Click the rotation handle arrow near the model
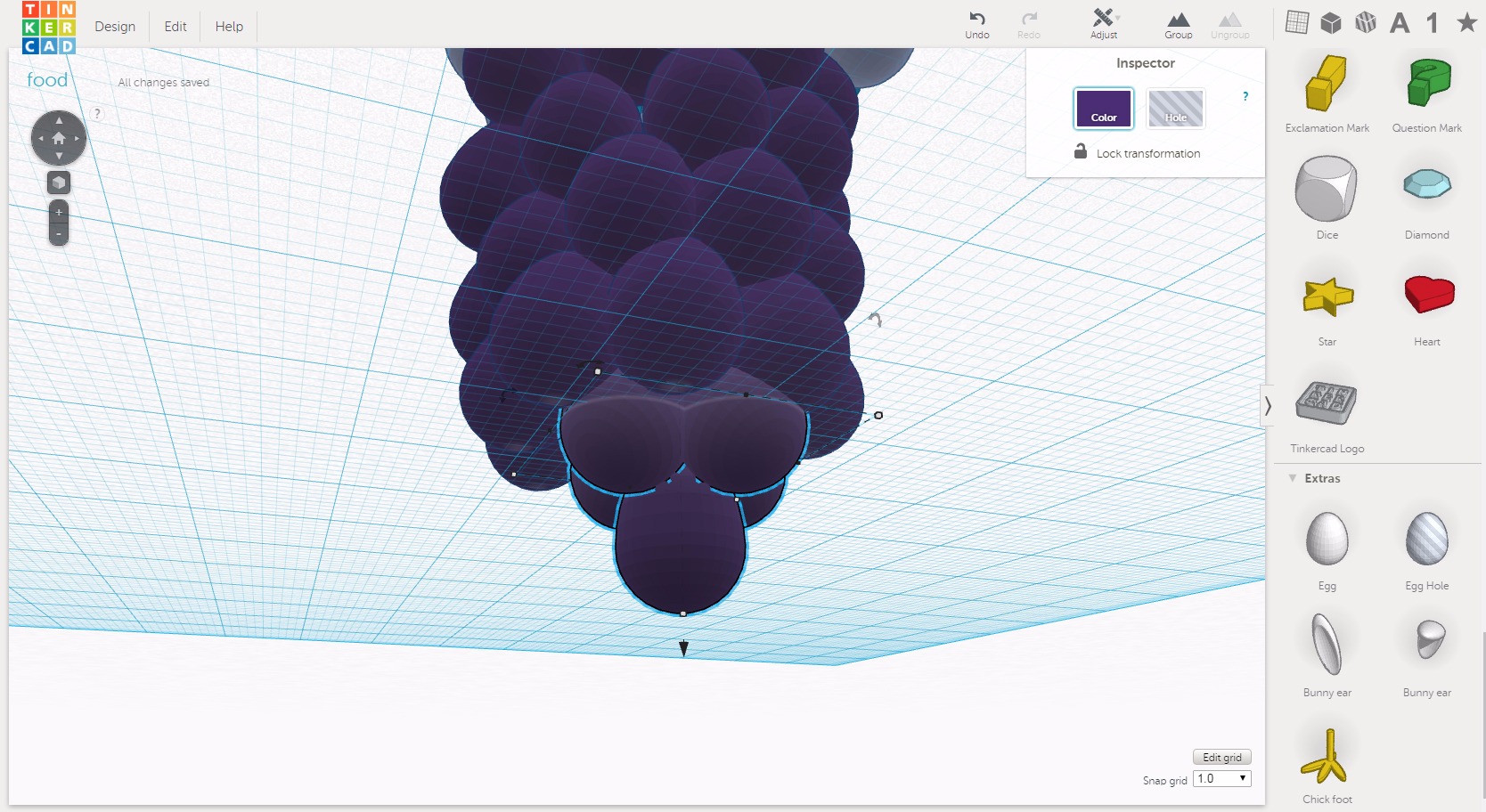The height and width of the screenshot is (812, 1486). pos(876,319)
